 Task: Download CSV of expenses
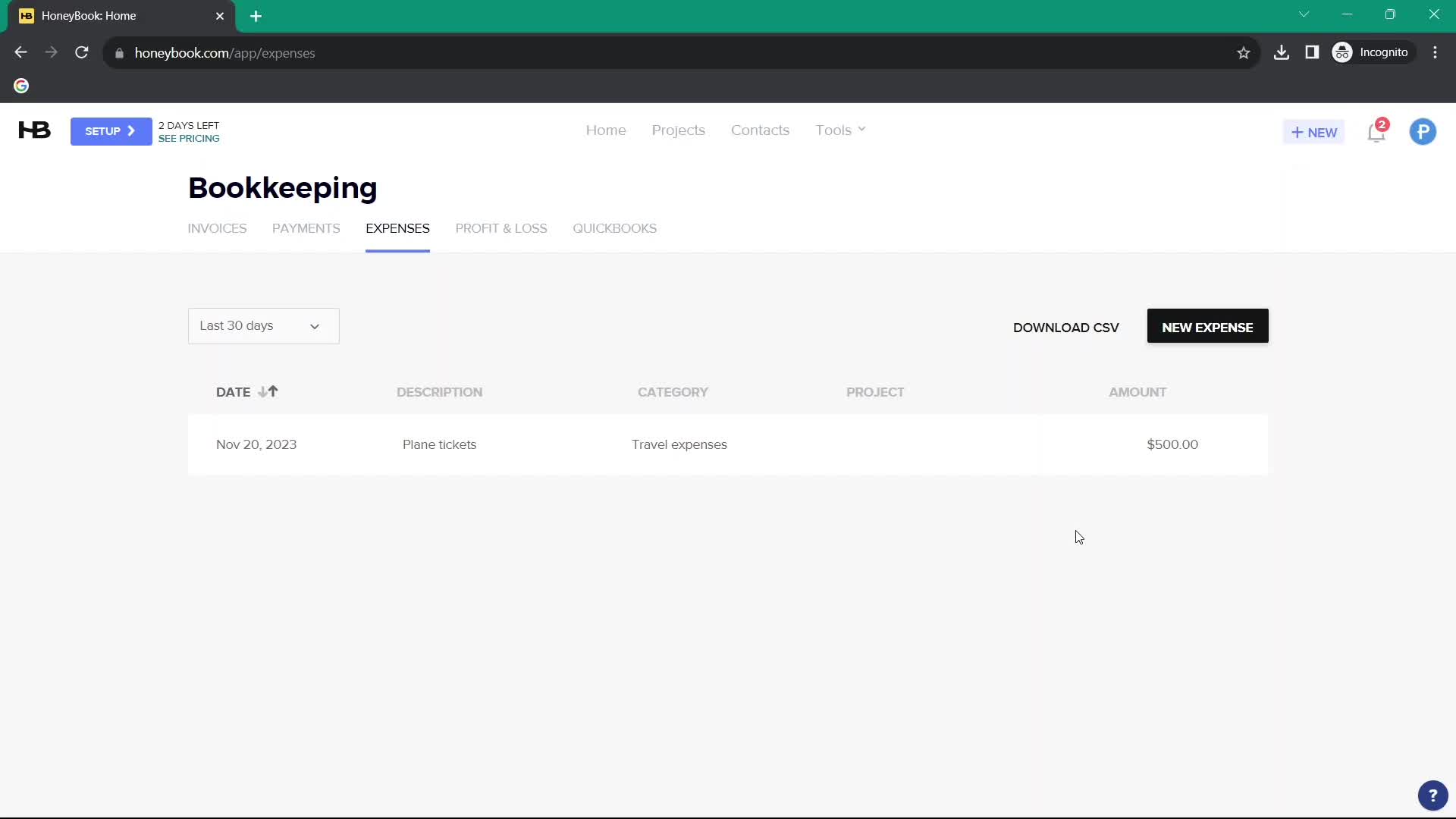(1066, 328)
